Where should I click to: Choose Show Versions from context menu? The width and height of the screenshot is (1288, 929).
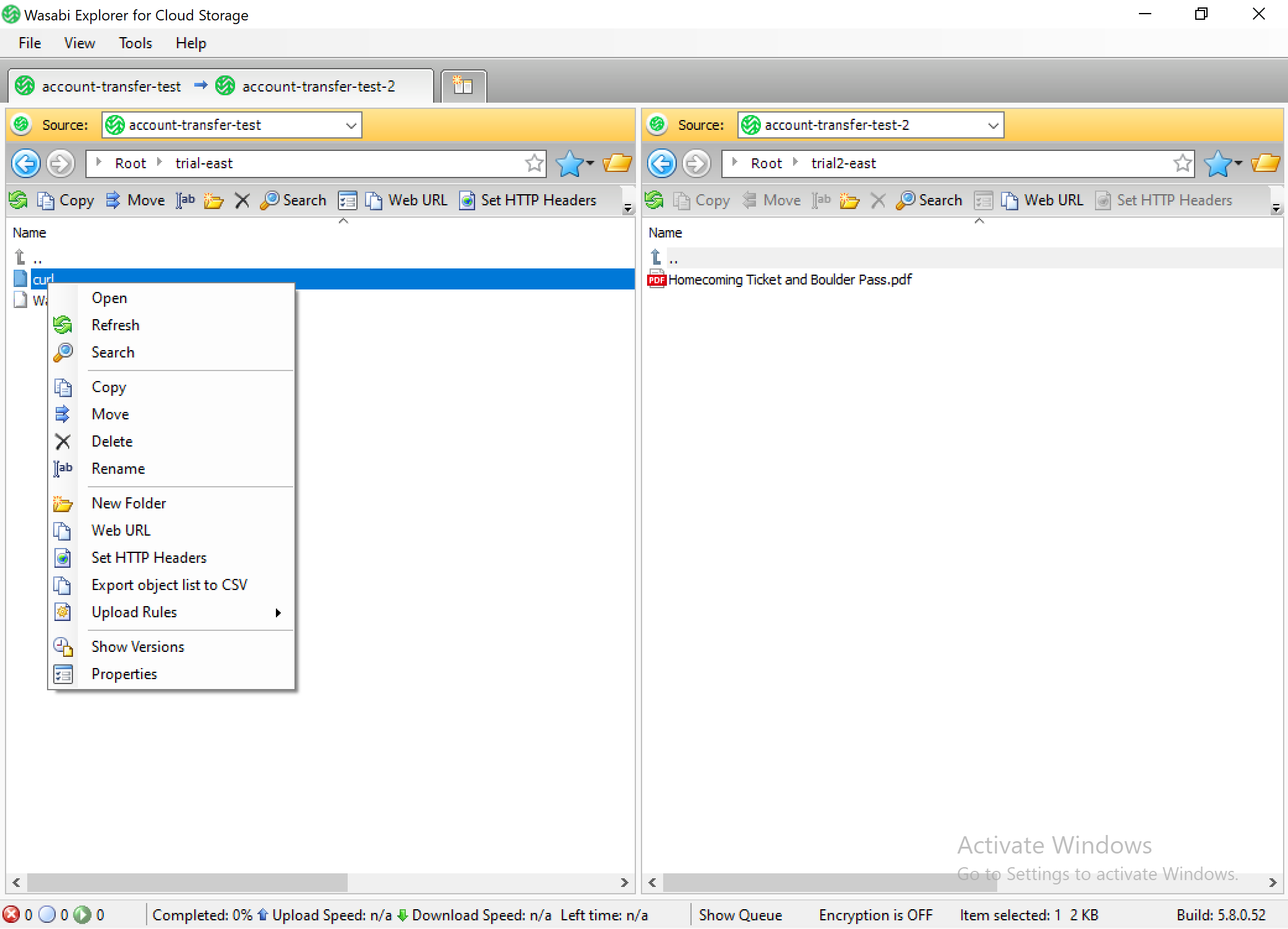[x=171, y=647]
